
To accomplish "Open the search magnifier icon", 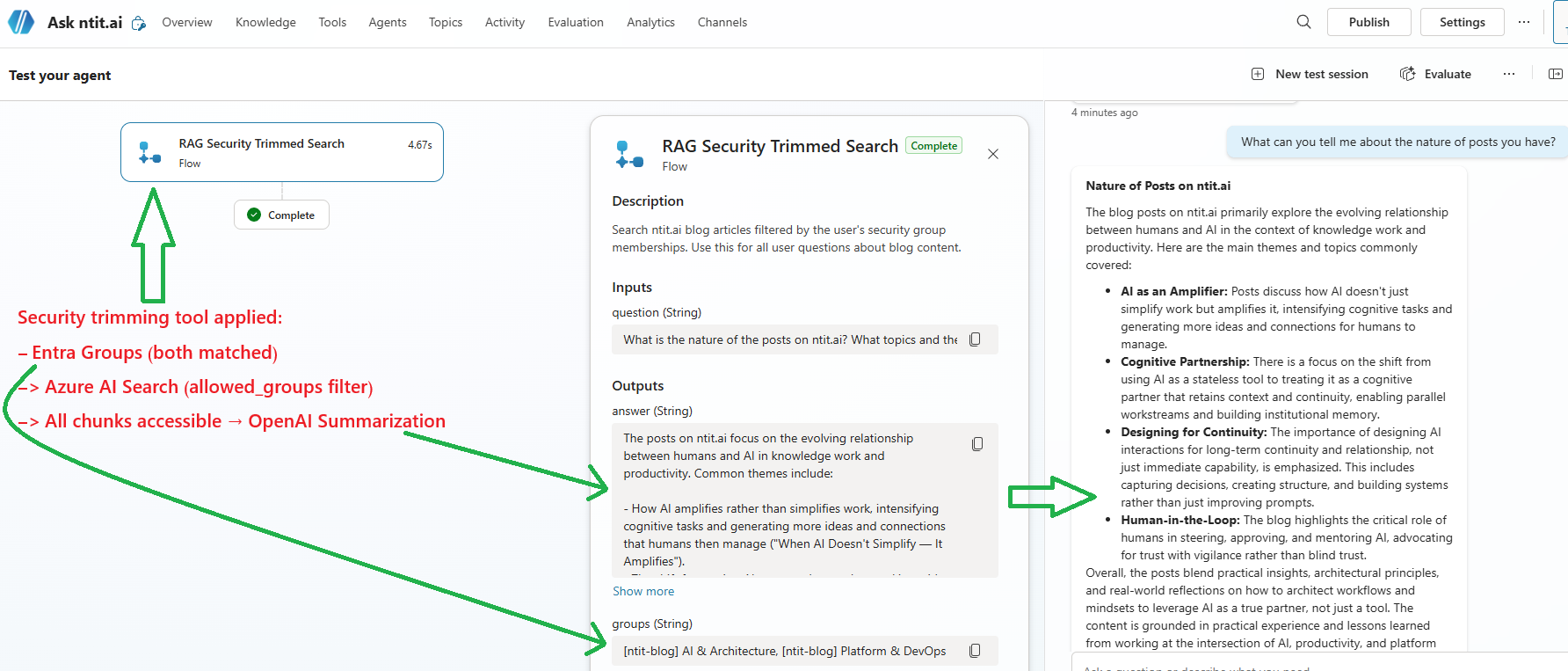I will (1303, 22).
